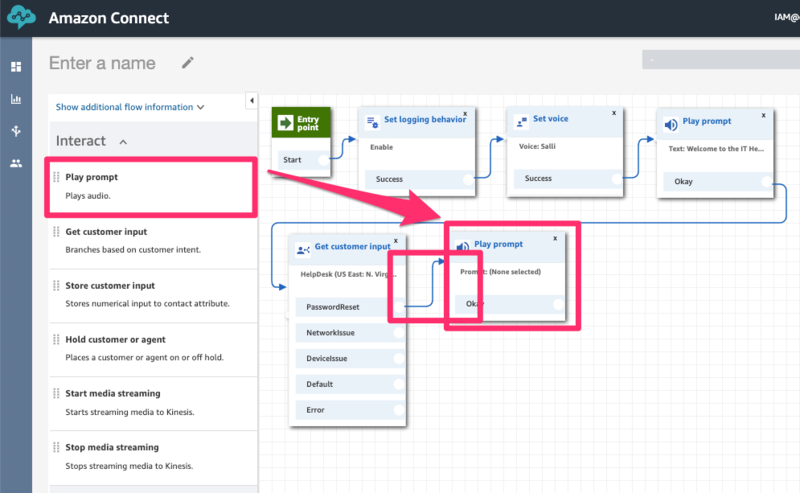Collapse the Interact section

[x=123, y=142]
